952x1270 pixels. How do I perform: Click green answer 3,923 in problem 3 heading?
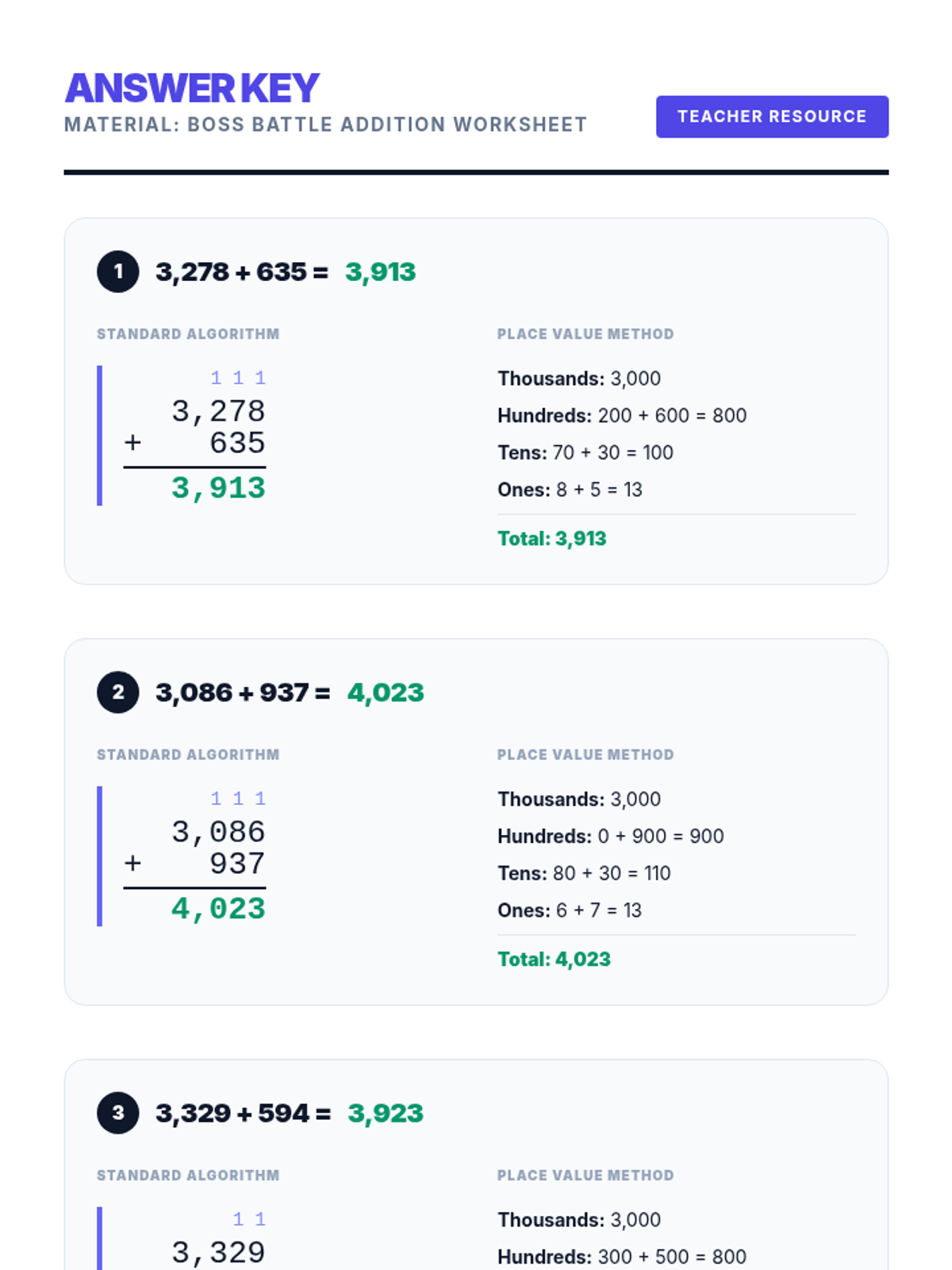[386, 1114]
